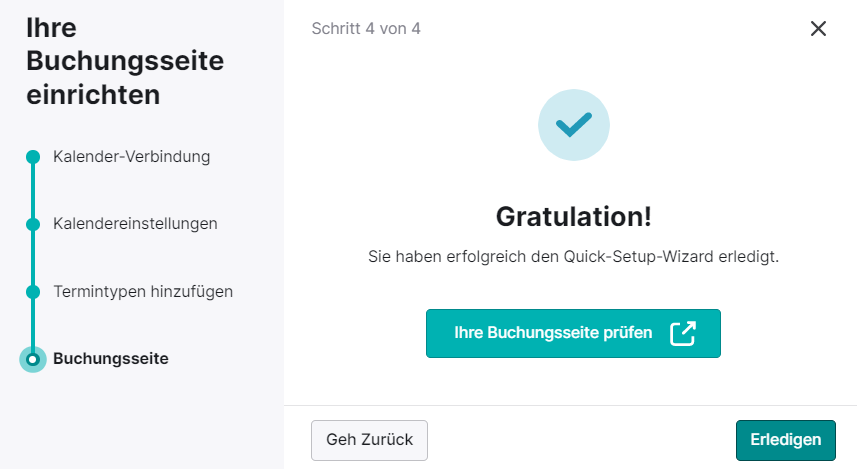Click the progress line above Buchungsseite step
Image resolution: width=857 pixels, height=469 pixels.
click(x=33, y=323)
